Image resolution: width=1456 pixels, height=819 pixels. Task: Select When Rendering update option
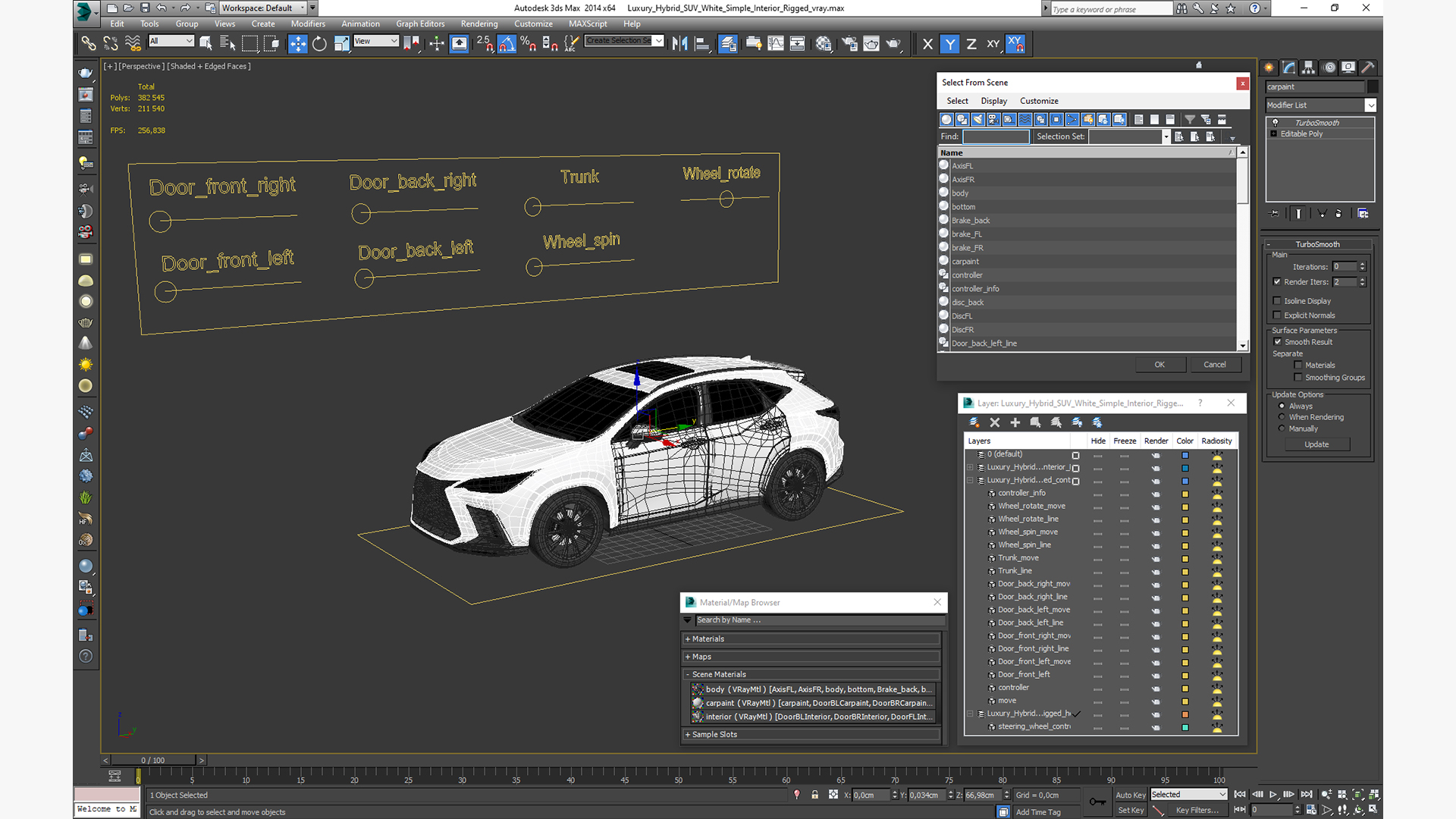click(1282, 417)
